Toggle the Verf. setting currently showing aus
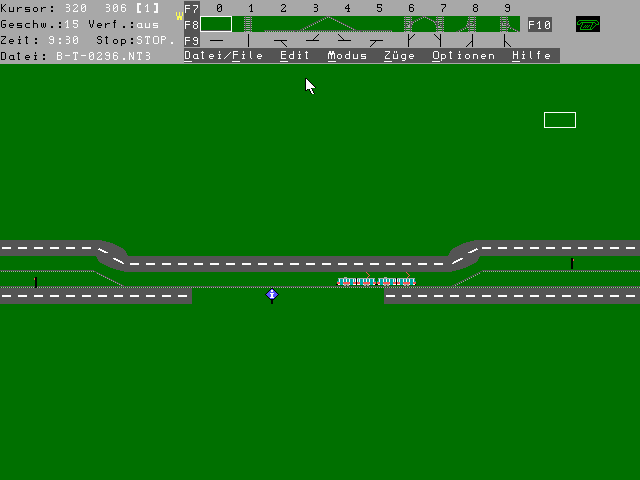The image size is (640, 480). tap(147, 24)
